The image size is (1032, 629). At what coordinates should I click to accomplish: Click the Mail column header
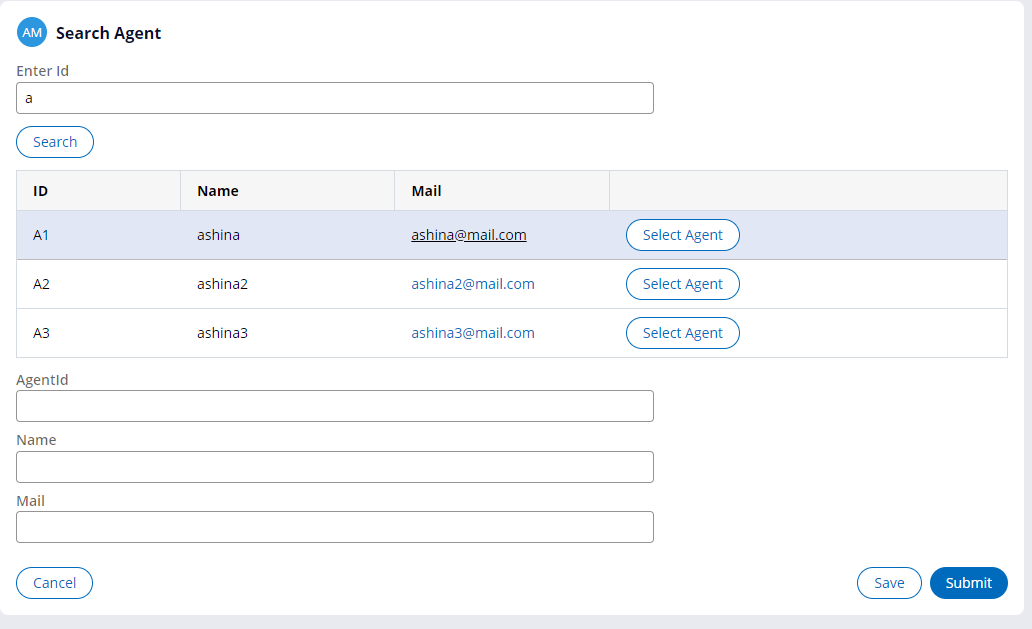coord(424,190)
